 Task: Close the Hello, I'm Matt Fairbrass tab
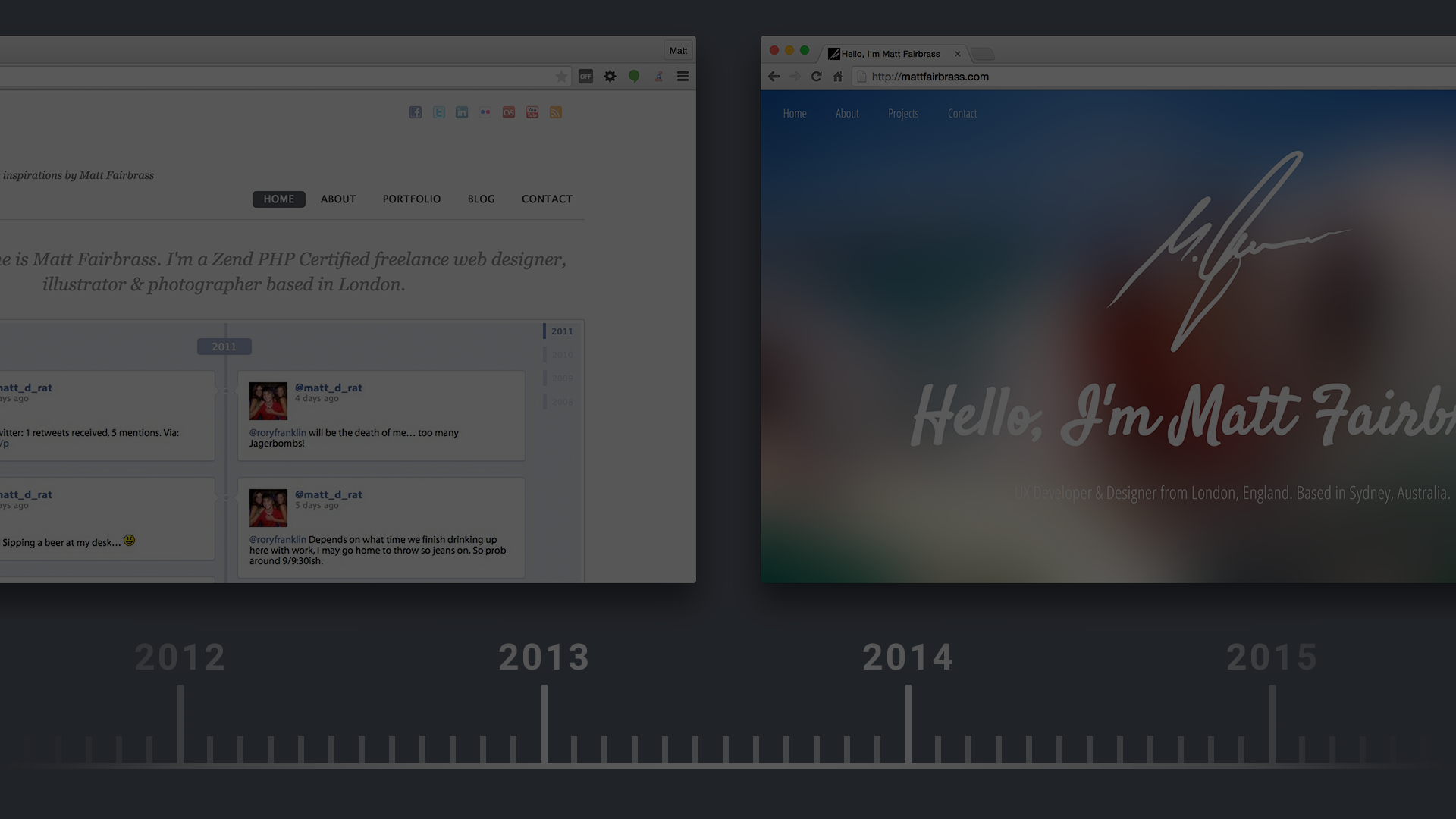pos(958,54)
